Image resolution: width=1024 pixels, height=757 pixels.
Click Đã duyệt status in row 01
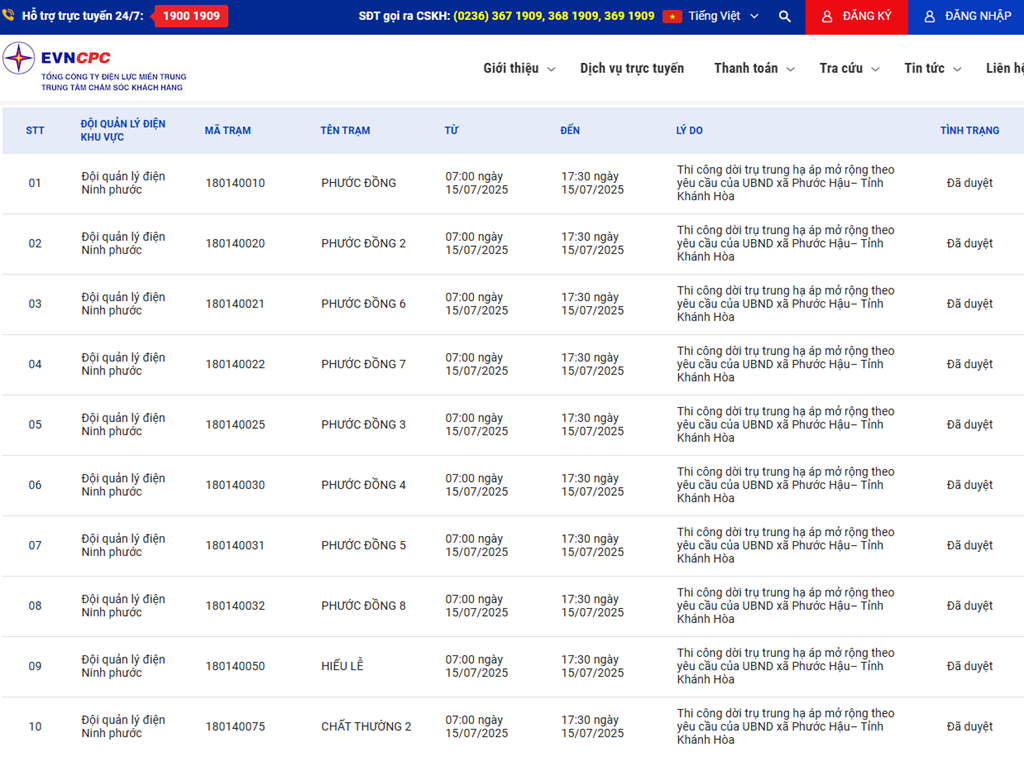[969, 183]
